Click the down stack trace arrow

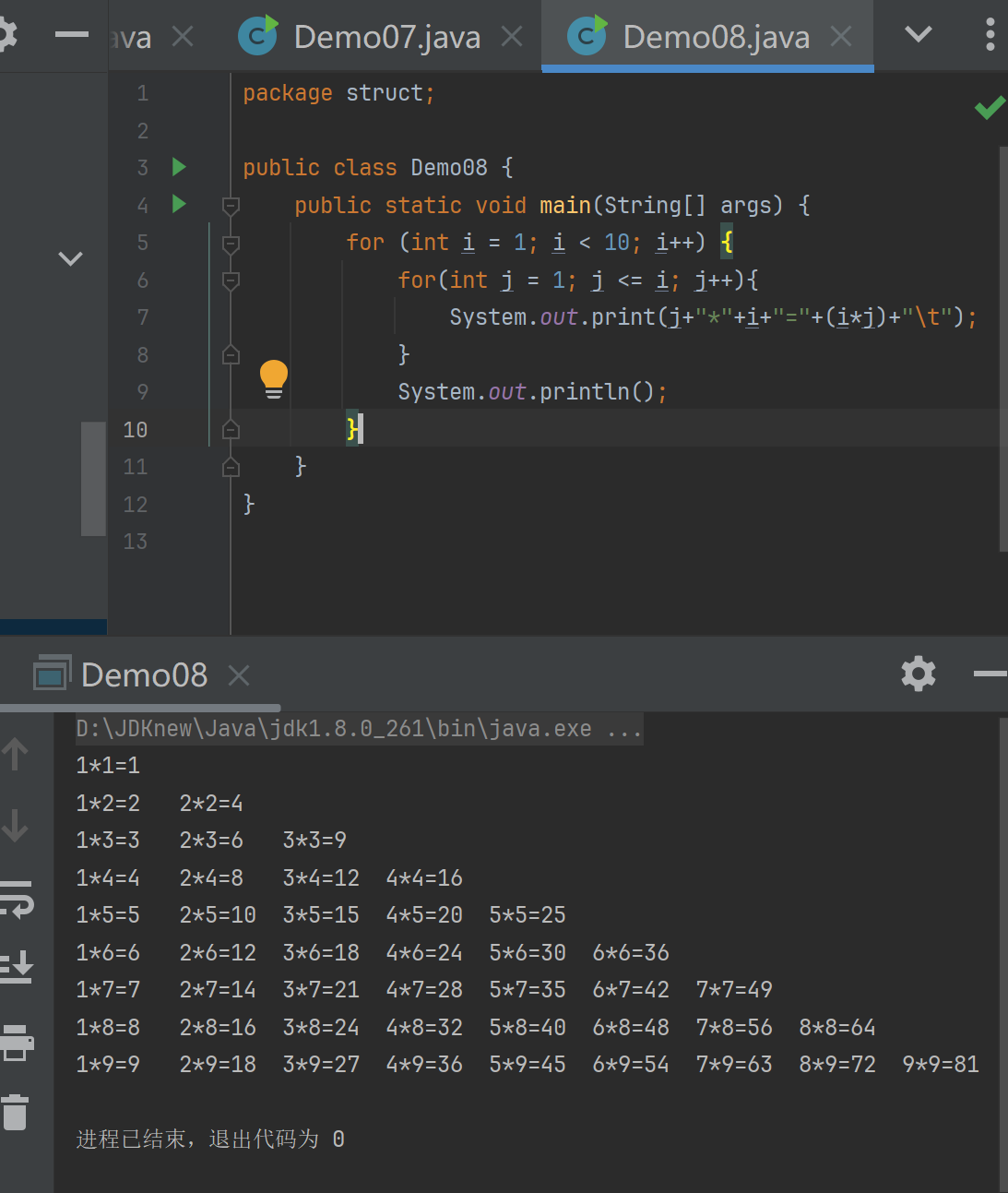click(x=15, y=825)
